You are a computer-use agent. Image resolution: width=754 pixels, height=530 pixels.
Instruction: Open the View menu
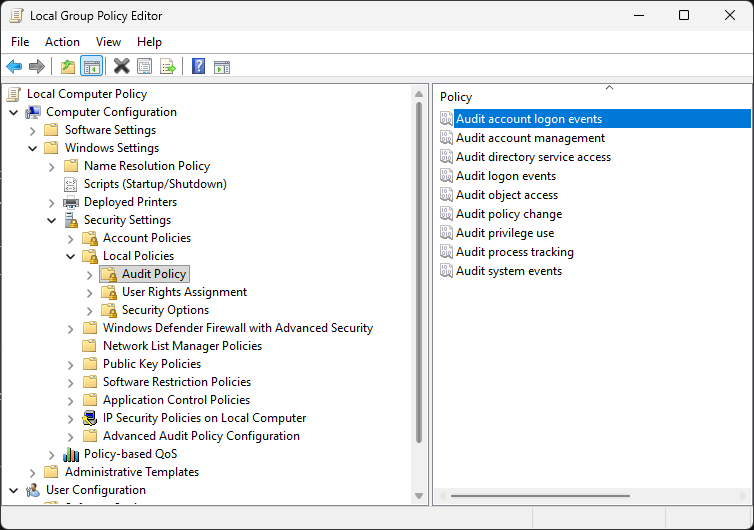[x=108, y=42]
